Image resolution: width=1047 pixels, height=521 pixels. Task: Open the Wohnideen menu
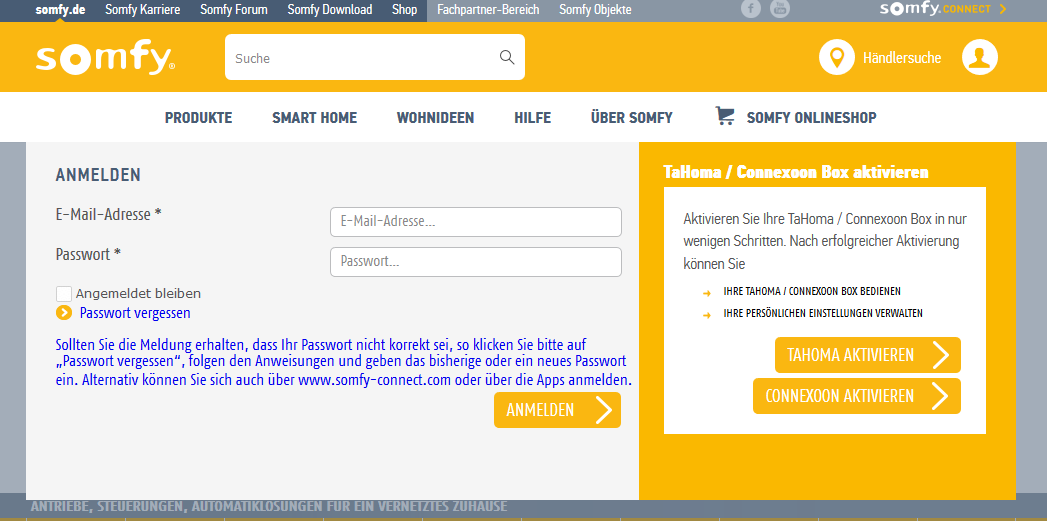[435, 118]
